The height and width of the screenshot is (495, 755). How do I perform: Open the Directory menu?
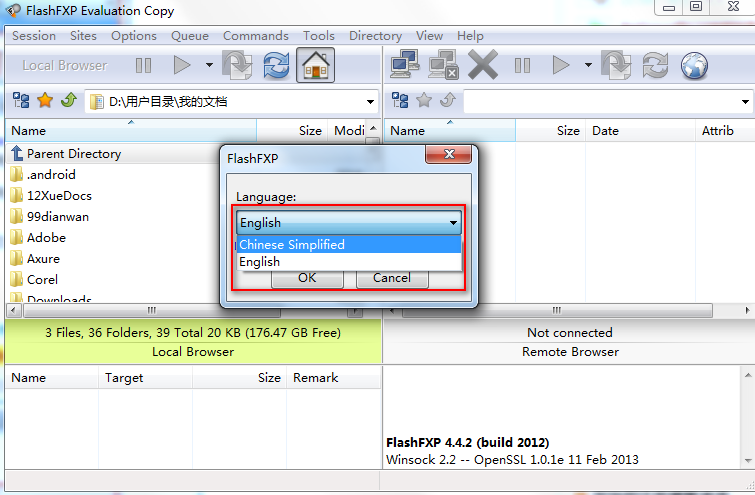tap(375, 36)
